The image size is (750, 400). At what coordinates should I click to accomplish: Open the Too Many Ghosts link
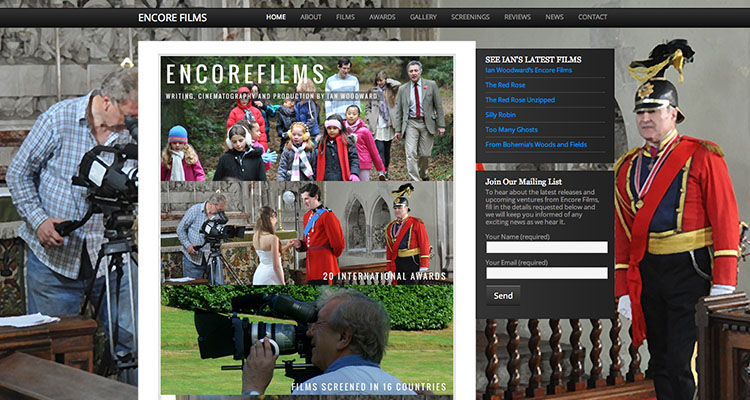click(x=511, y=130)
